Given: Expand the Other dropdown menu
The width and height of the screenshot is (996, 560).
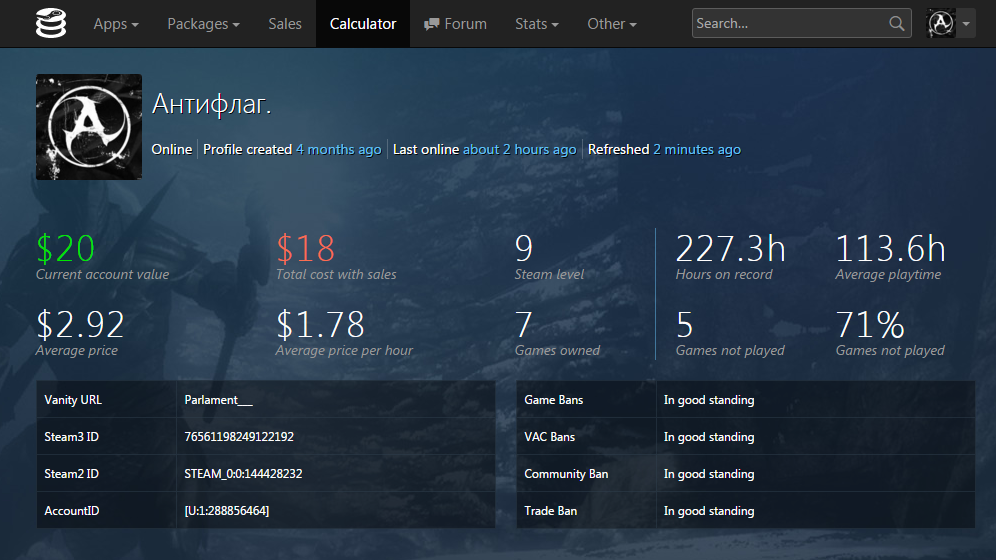Looking at the screenshot, I should [x=612, y=23].
